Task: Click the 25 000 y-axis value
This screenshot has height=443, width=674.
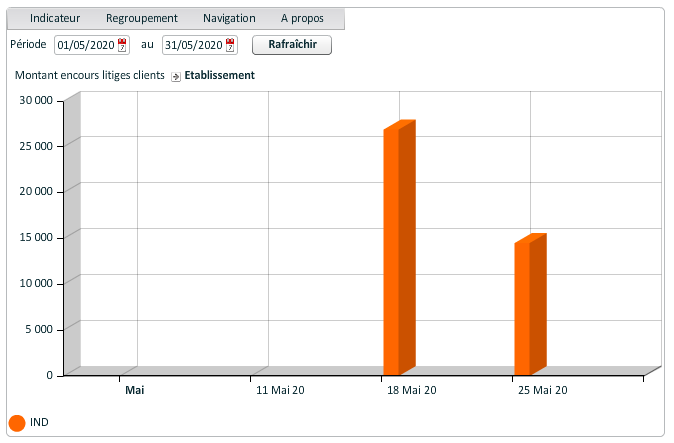Action: (x=36, y=146)
